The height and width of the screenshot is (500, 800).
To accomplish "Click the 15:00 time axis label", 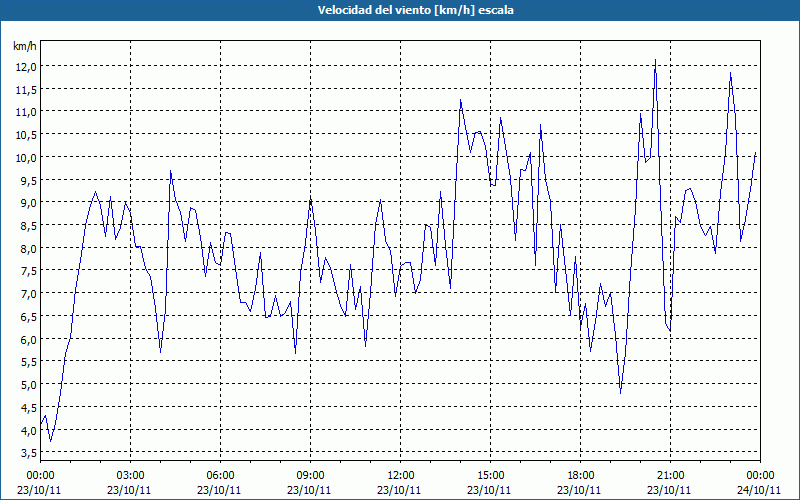I will [490, 476].
